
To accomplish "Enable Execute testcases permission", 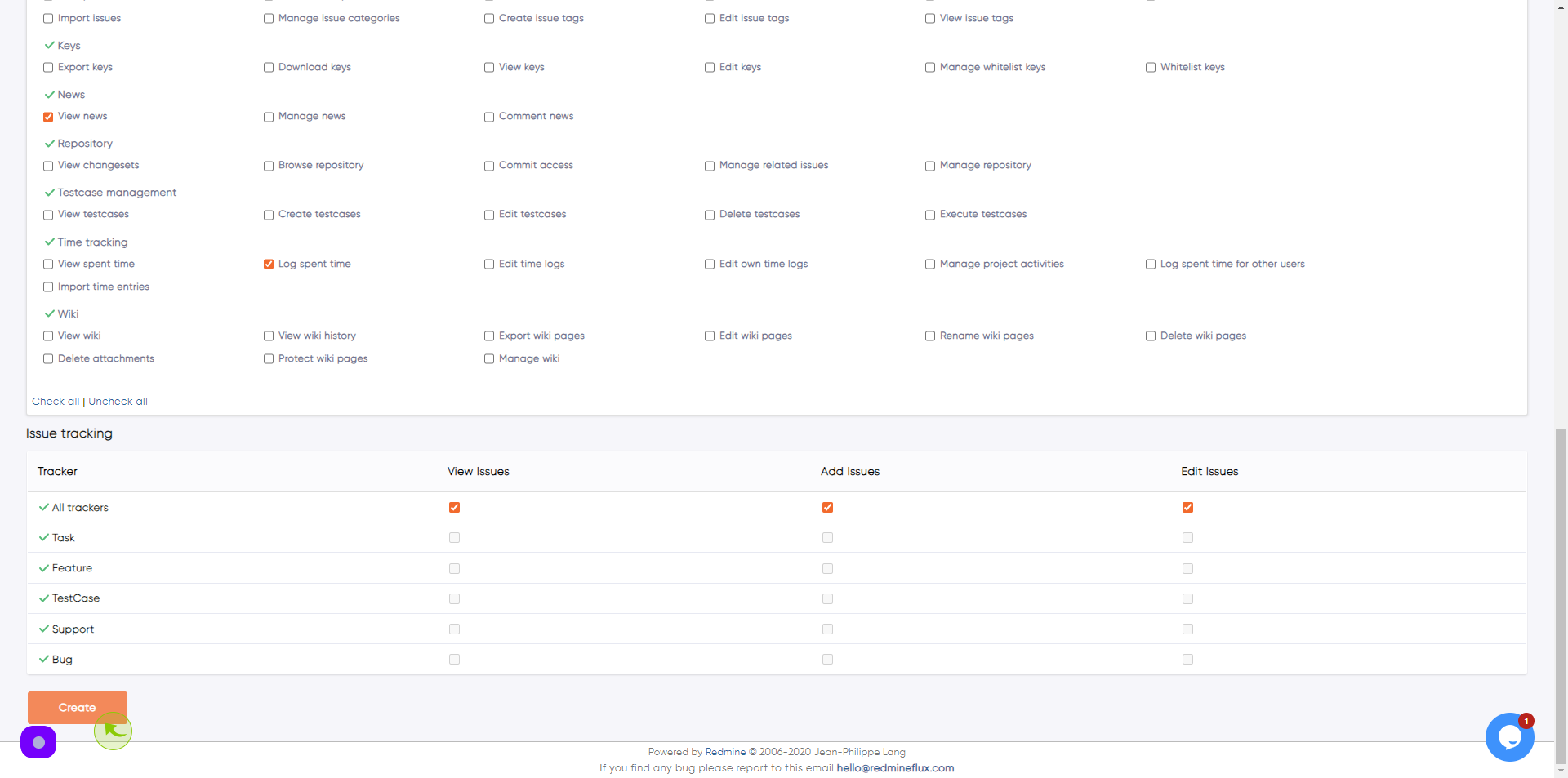I will (x=930, y=215).
